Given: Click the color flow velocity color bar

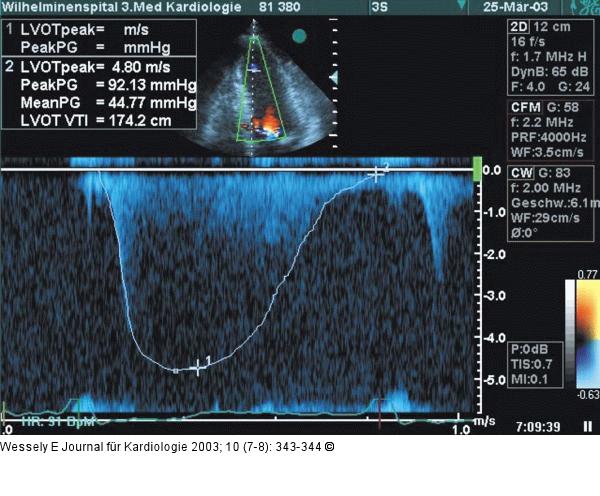Looking at the screenshot, I should 588,334.
